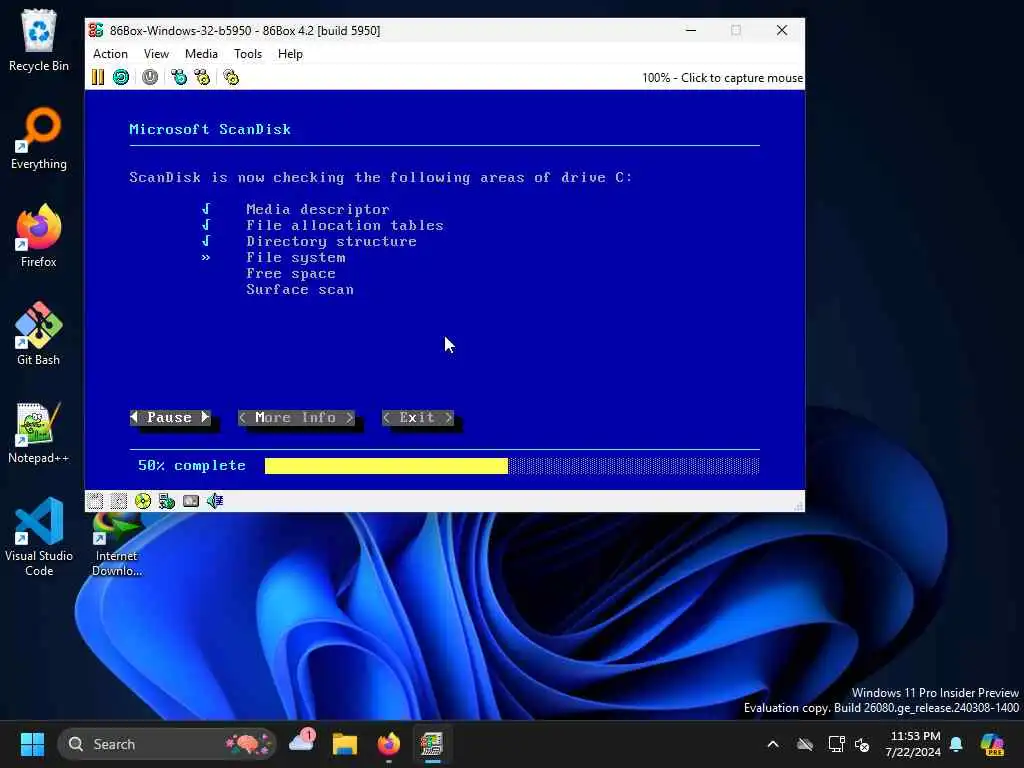Click the floppy drive status bar icon
The height and width of the screenshot is (768, 1024).
(x=95, y=501)
